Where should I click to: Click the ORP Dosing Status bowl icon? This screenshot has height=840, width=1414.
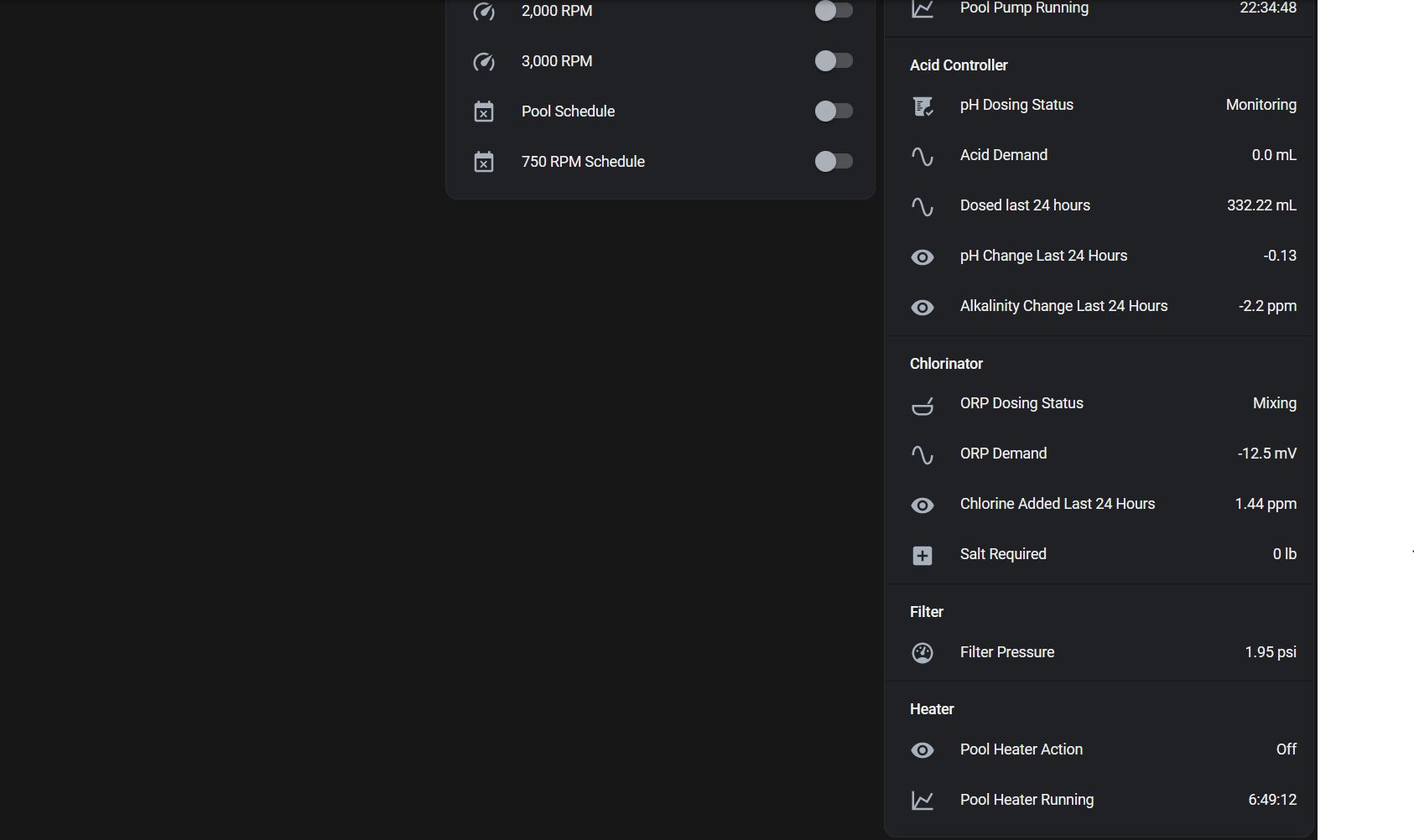(923, 405)
